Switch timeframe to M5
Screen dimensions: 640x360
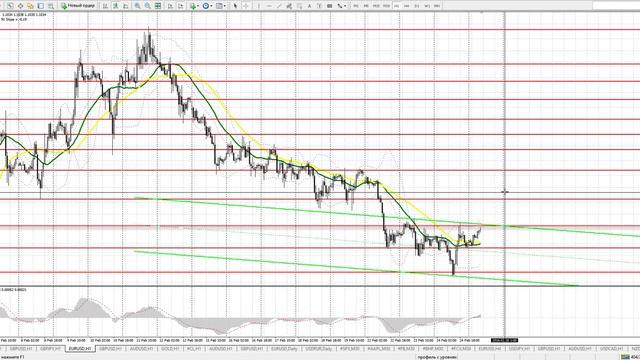point(366,6)
